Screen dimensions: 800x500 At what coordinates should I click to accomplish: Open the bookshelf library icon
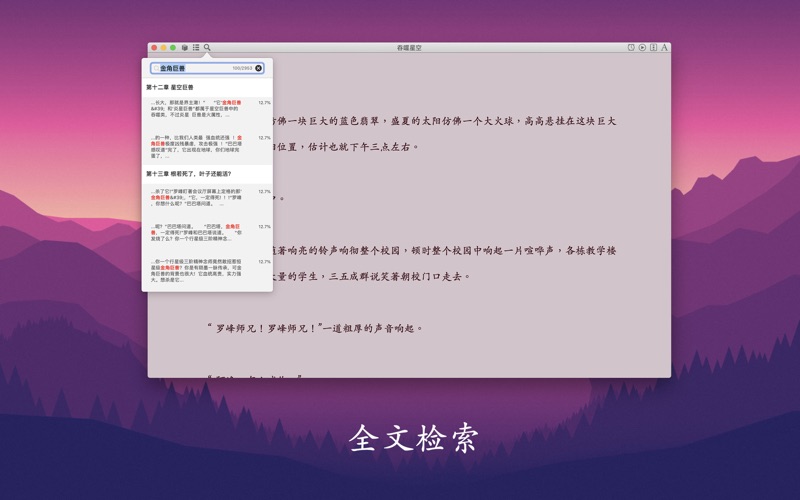pos(185,47)
